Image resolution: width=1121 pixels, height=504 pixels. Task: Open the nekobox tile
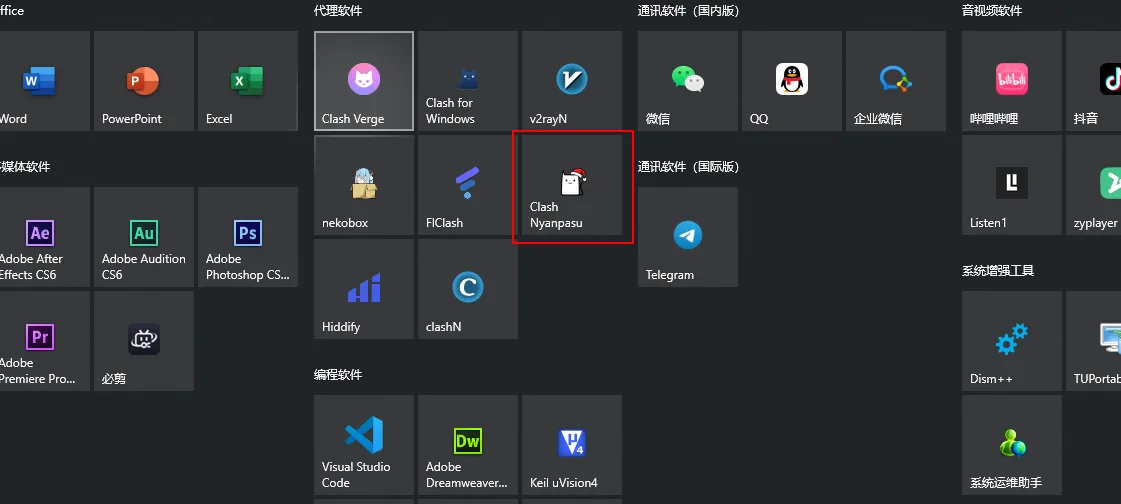(364, 185)
